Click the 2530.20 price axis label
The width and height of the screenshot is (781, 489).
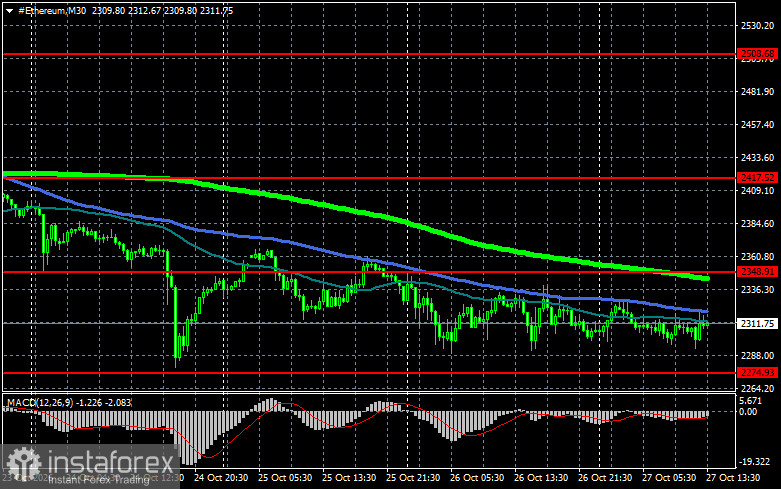tap(758, 26)
